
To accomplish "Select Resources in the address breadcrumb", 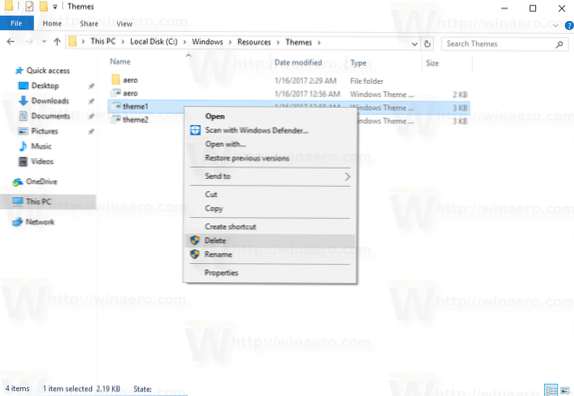I will [x=254, y=42].
